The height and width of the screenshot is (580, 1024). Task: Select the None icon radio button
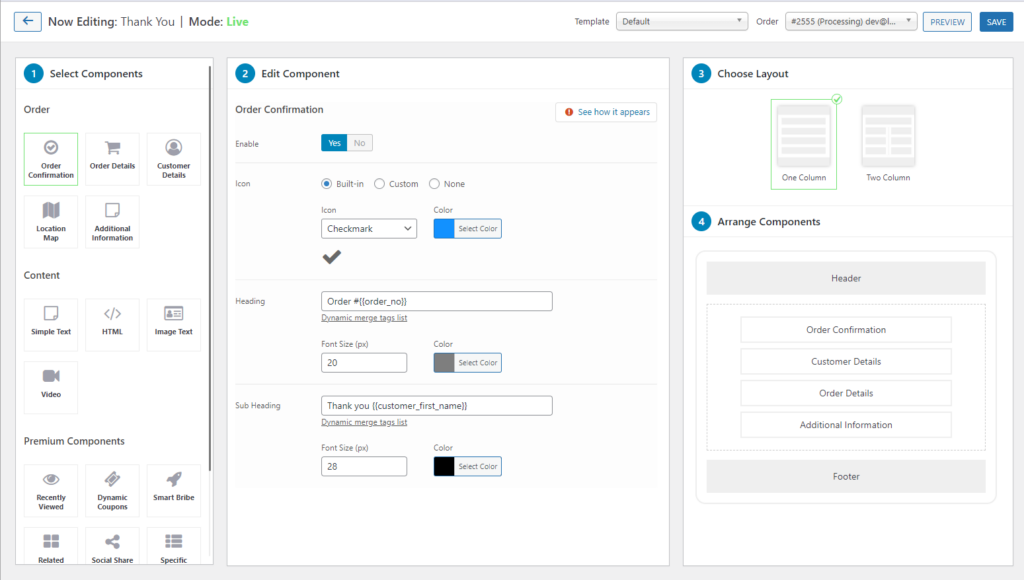434,184
